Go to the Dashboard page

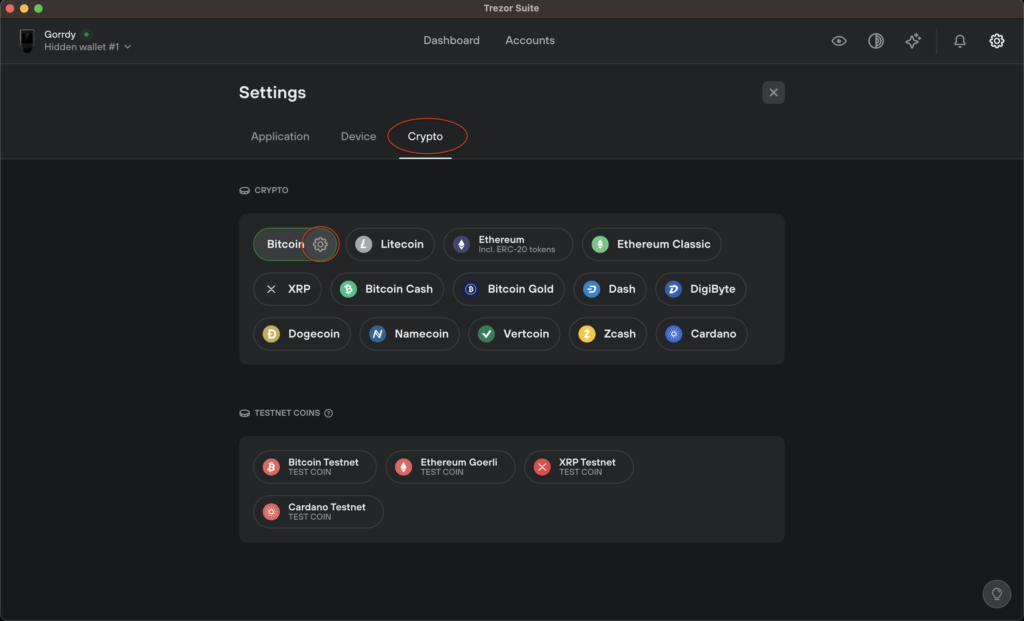[451, 40]
